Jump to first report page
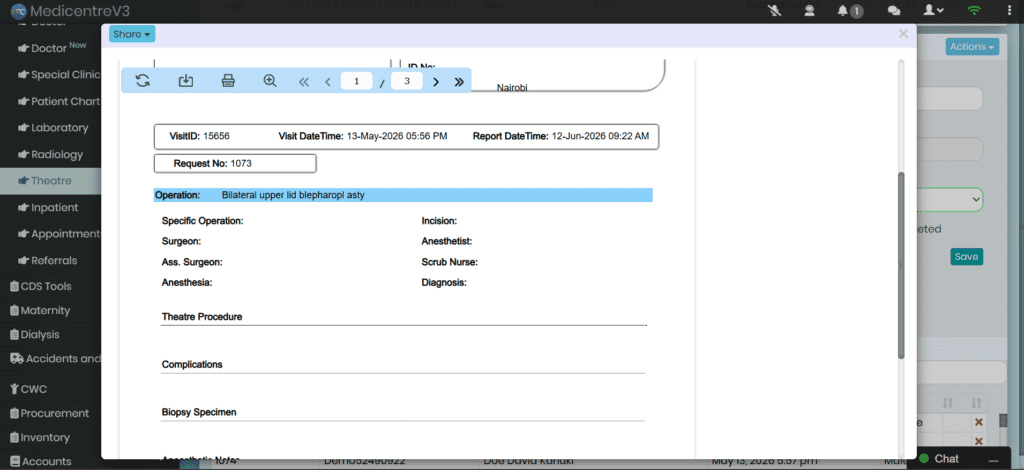This screenshot has width=1024, height=470. pyautogui.click(x=303, y=82)
